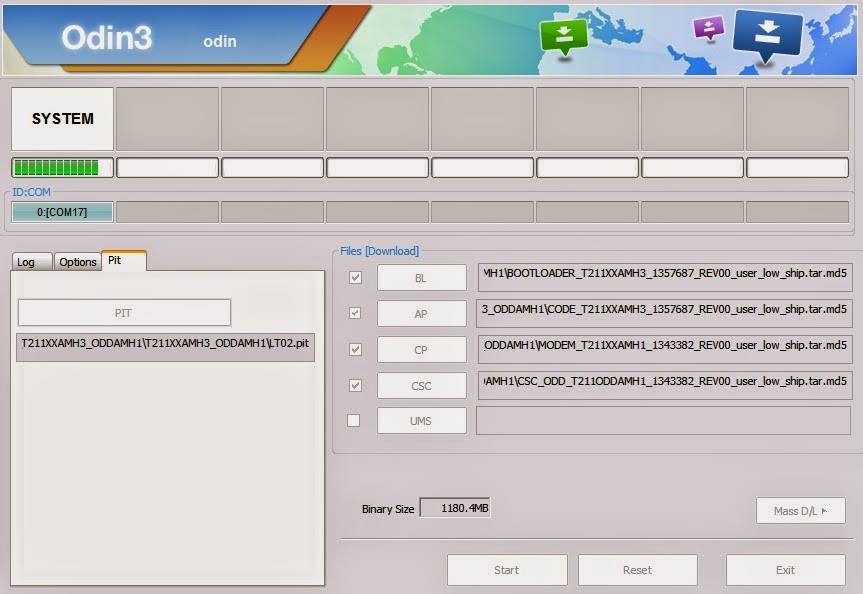
Task: Click the LT02.pit path field
Action: pos(165,347)
